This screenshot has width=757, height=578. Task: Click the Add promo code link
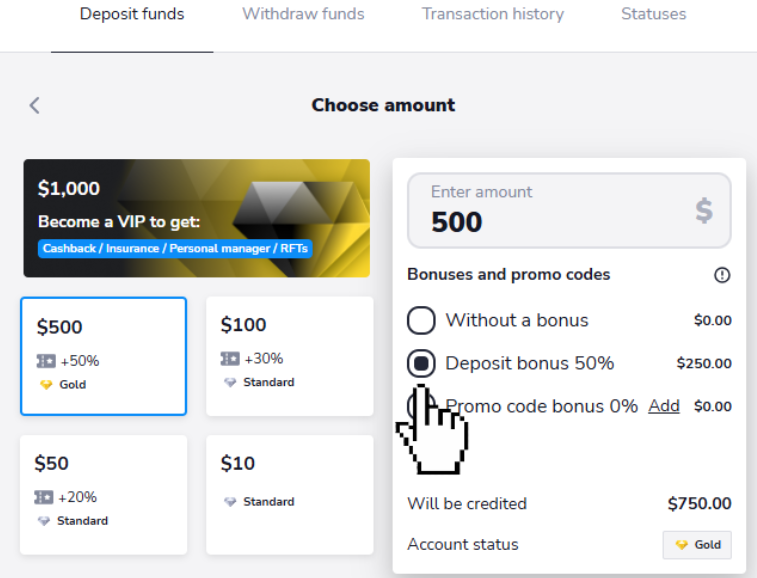(663, 406)
